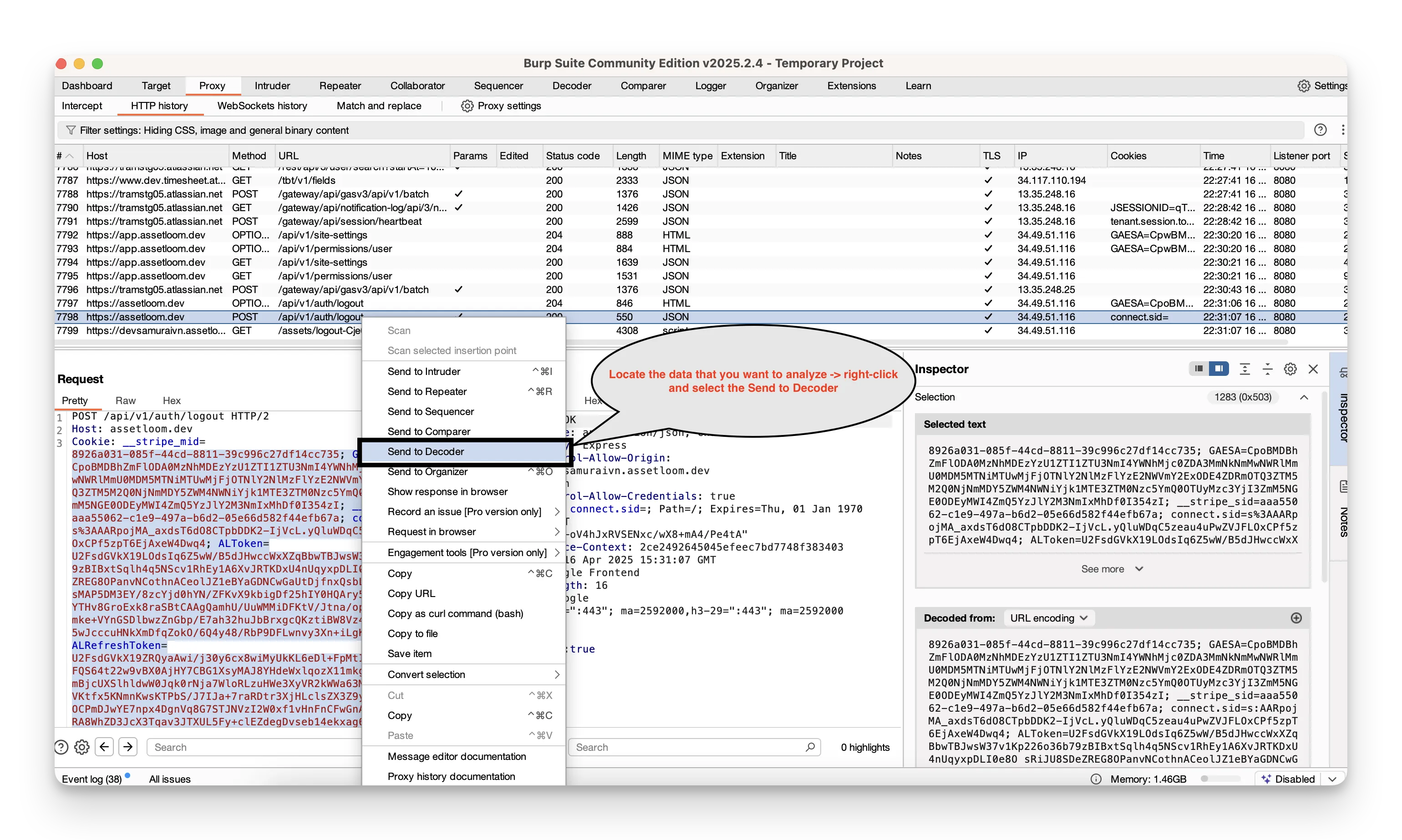Toggle the Disabled AI status button
Screen dimensions: 1402x840
pos(1289,779)
